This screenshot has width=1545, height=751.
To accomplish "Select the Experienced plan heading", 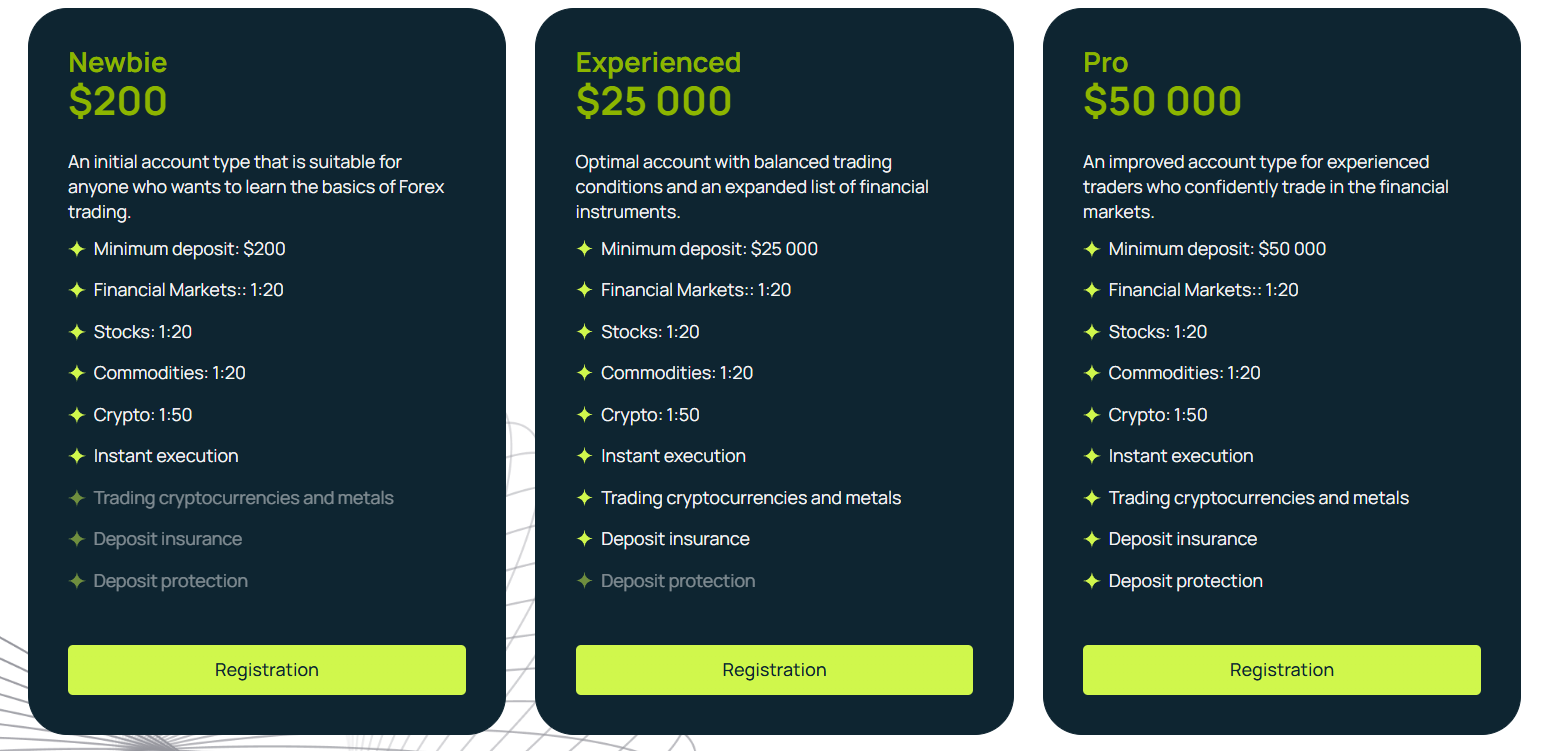I will coord(658,62).
